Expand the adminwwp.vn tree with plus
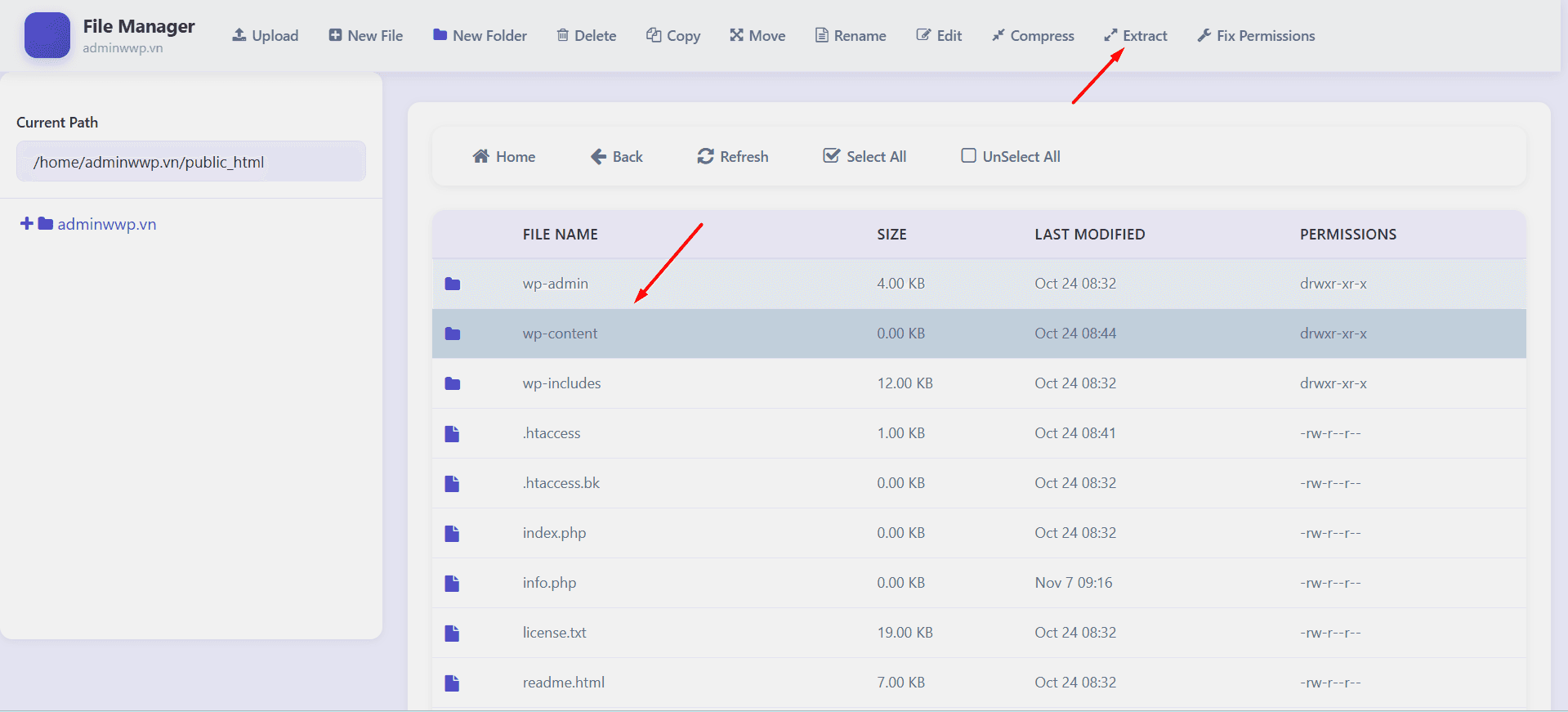This screenshot has height=712, width=1568. [27, 224]
